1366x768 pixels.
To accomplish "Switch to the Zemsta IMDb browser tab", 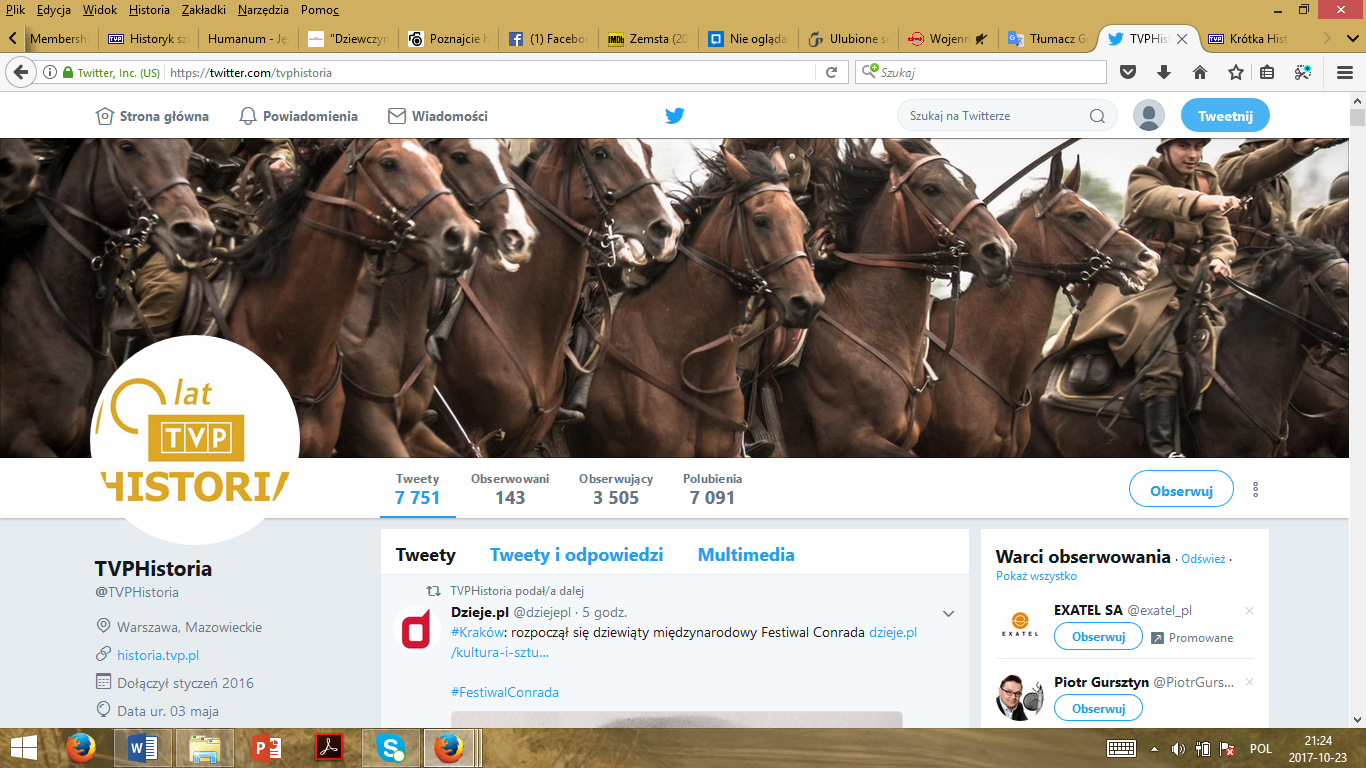I will [647, 39].
